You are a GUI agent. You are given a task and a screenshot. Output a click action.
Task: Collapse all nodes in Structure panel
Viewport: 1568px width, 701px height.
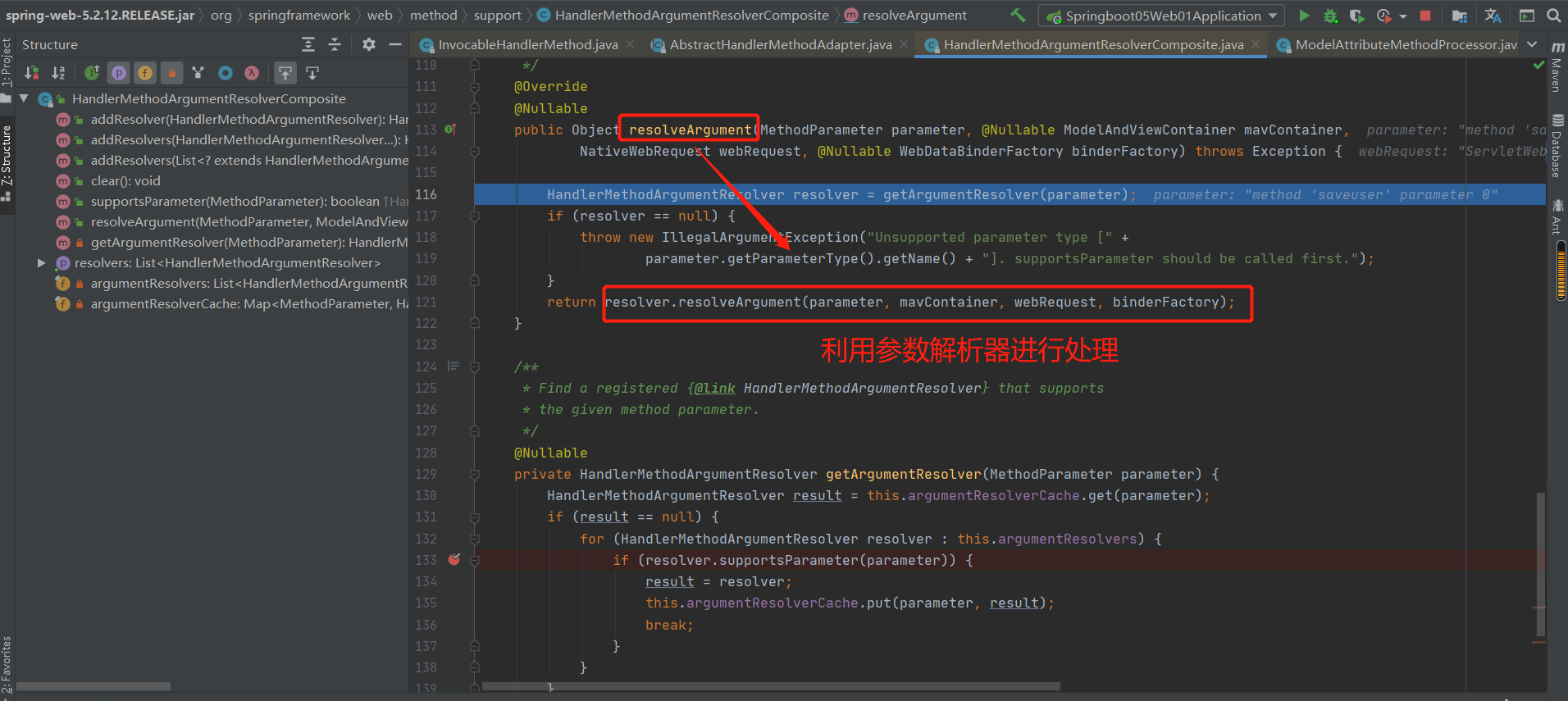pyautogui.click(x=335, y=44)
